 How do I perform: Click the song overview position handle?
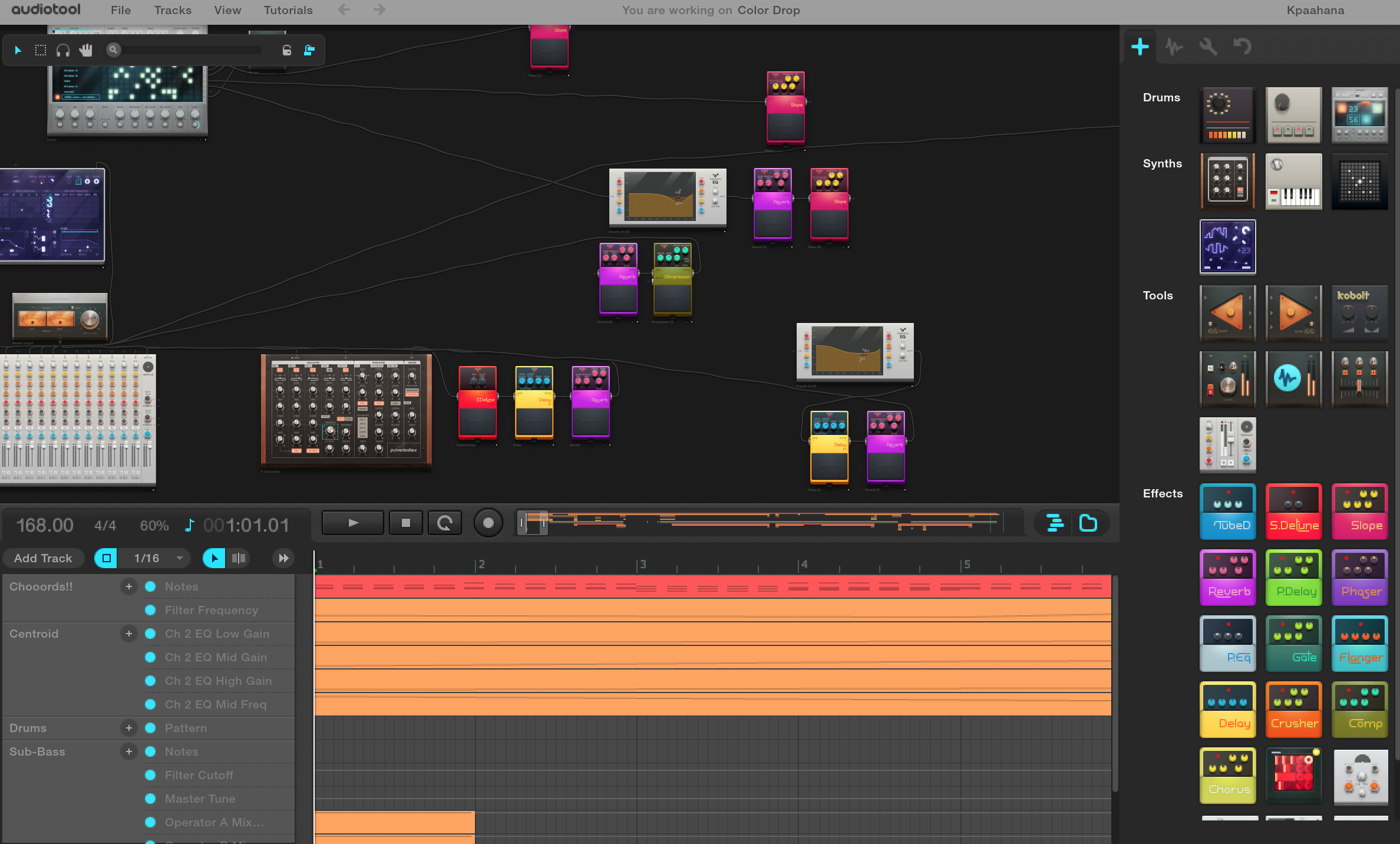533,523
